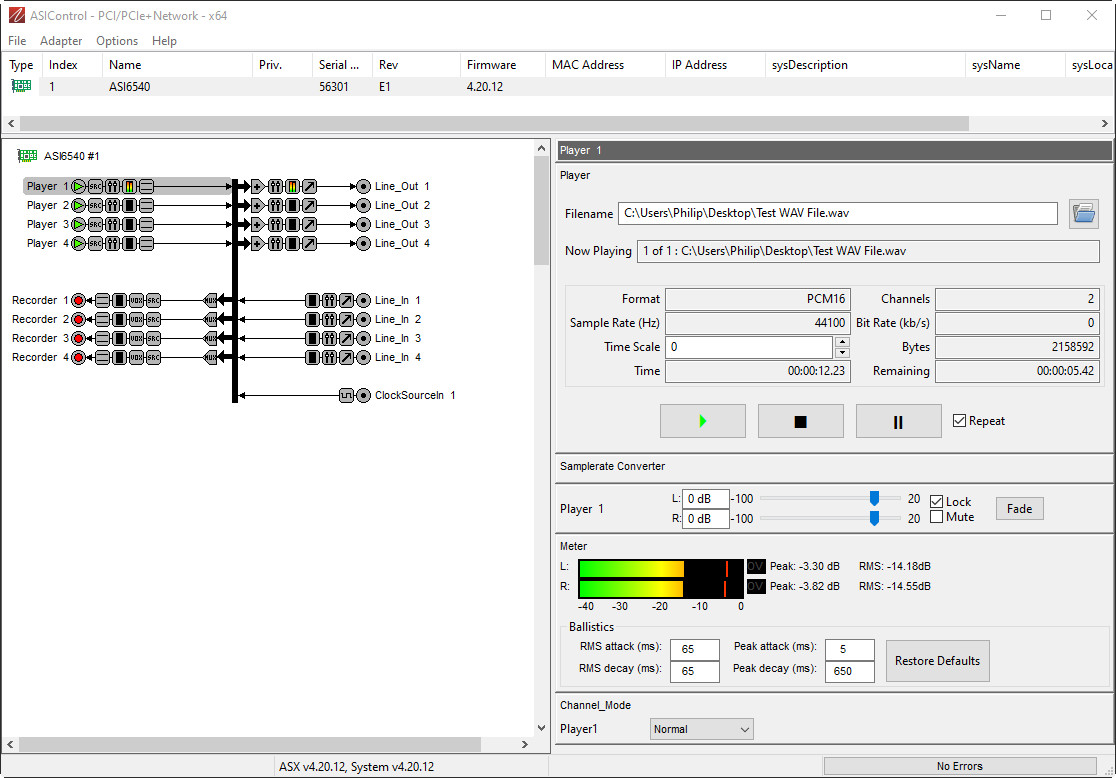Open the Adapter menu
Screen dimensions: 1116x778
61,41
